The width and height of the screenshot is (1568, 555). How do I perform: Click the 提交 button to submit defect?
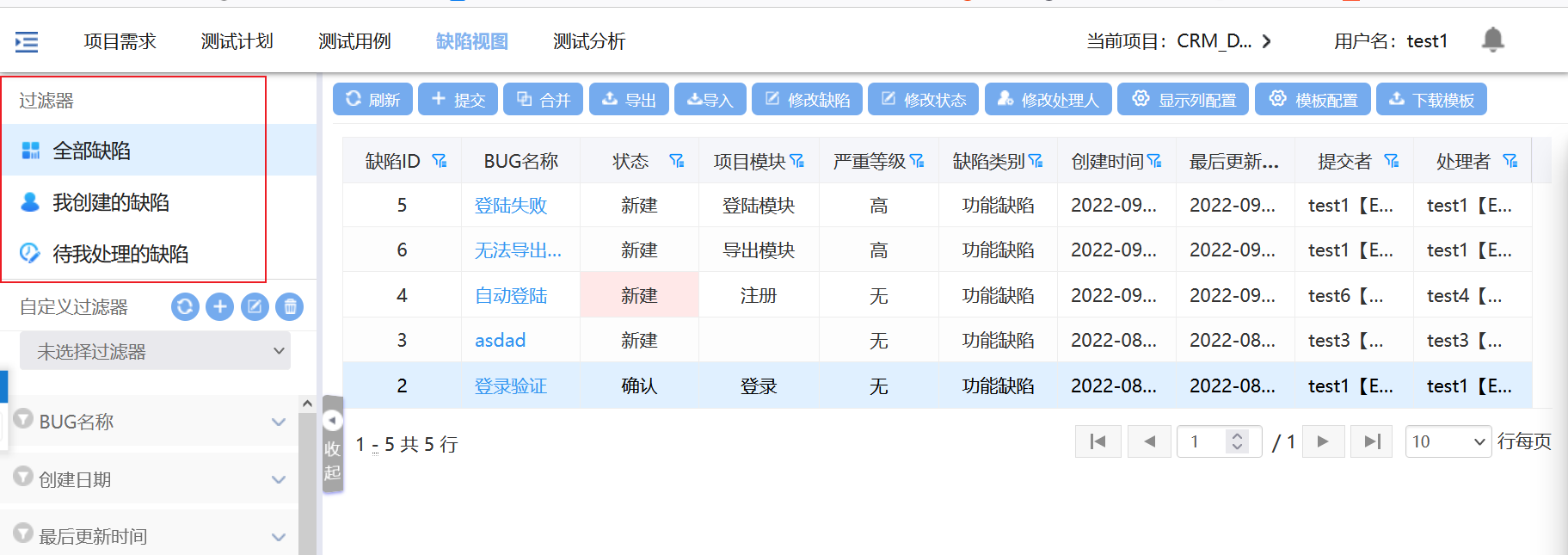pyautogui.click(x=458, y=100)
